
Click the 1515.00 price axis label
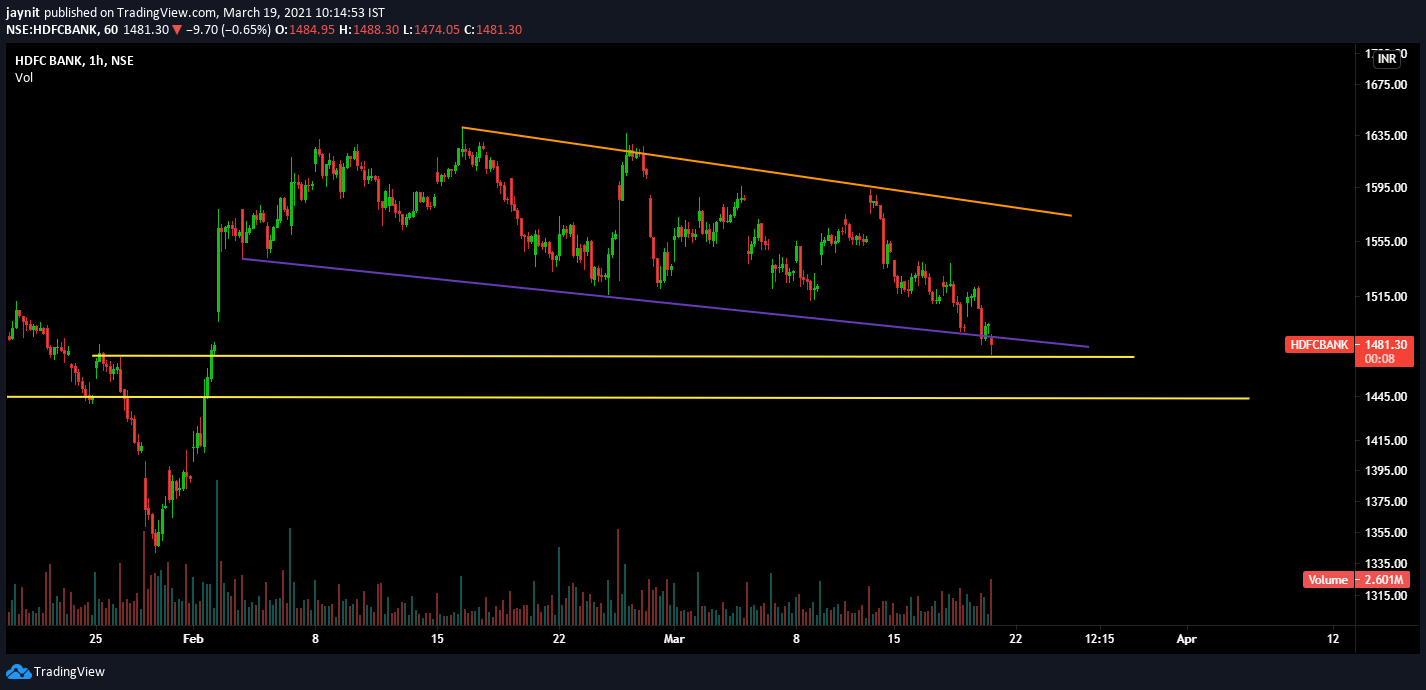click(x=1386, y=296)
